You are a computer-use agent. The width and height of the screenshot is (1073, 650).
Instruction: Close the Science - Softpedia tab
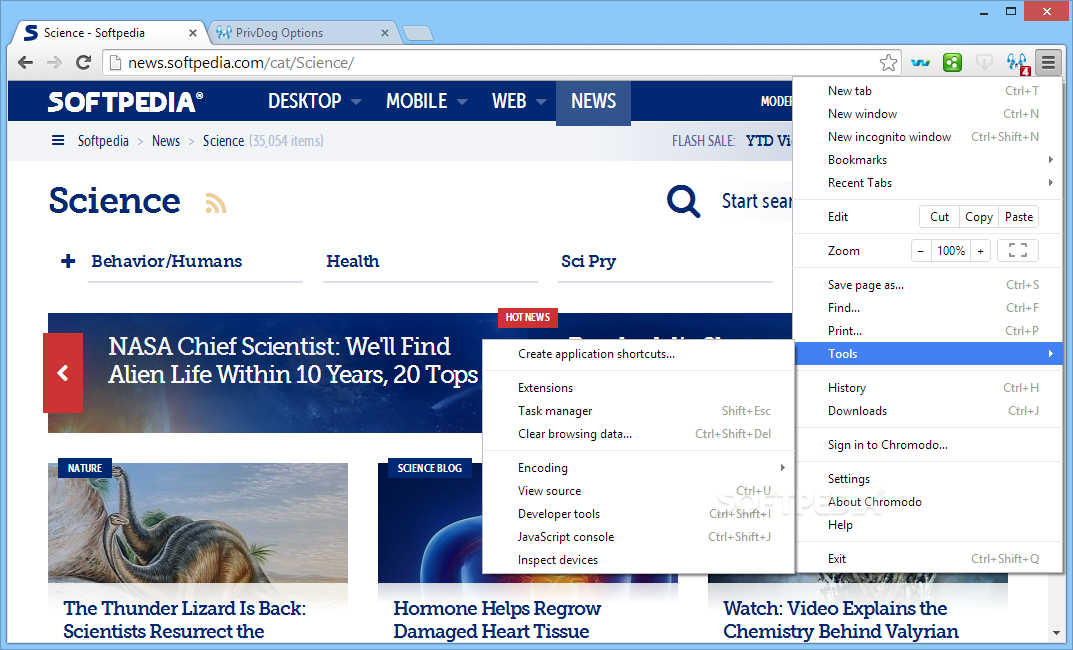tap(193, 33)
